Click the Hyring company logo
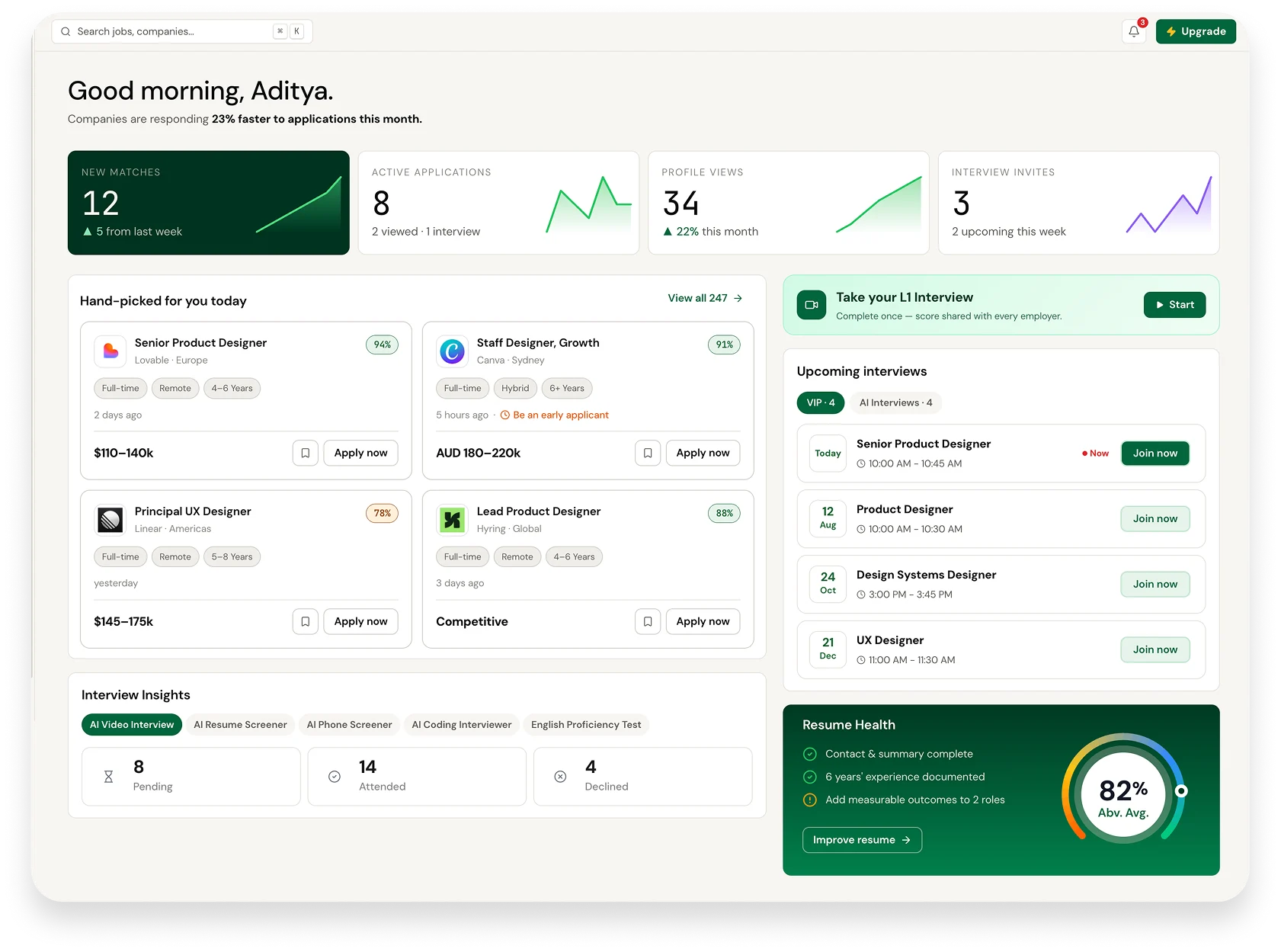 (x=452, y=520)
